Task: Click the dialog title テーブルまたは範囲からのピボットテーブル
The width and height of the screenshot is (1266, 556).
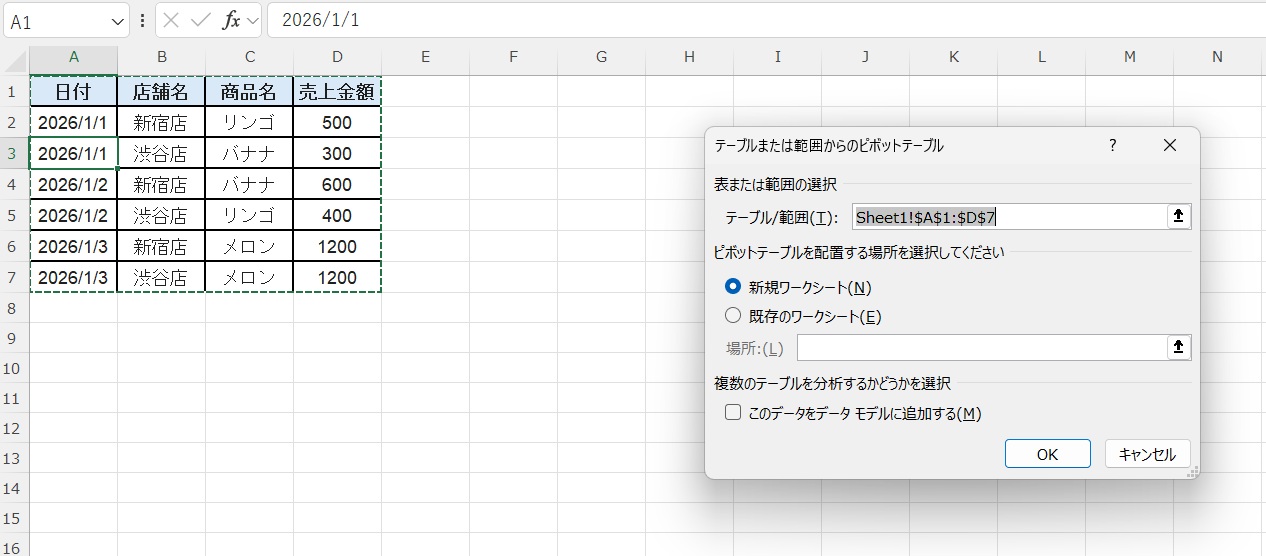Action: tap(829, 145)
